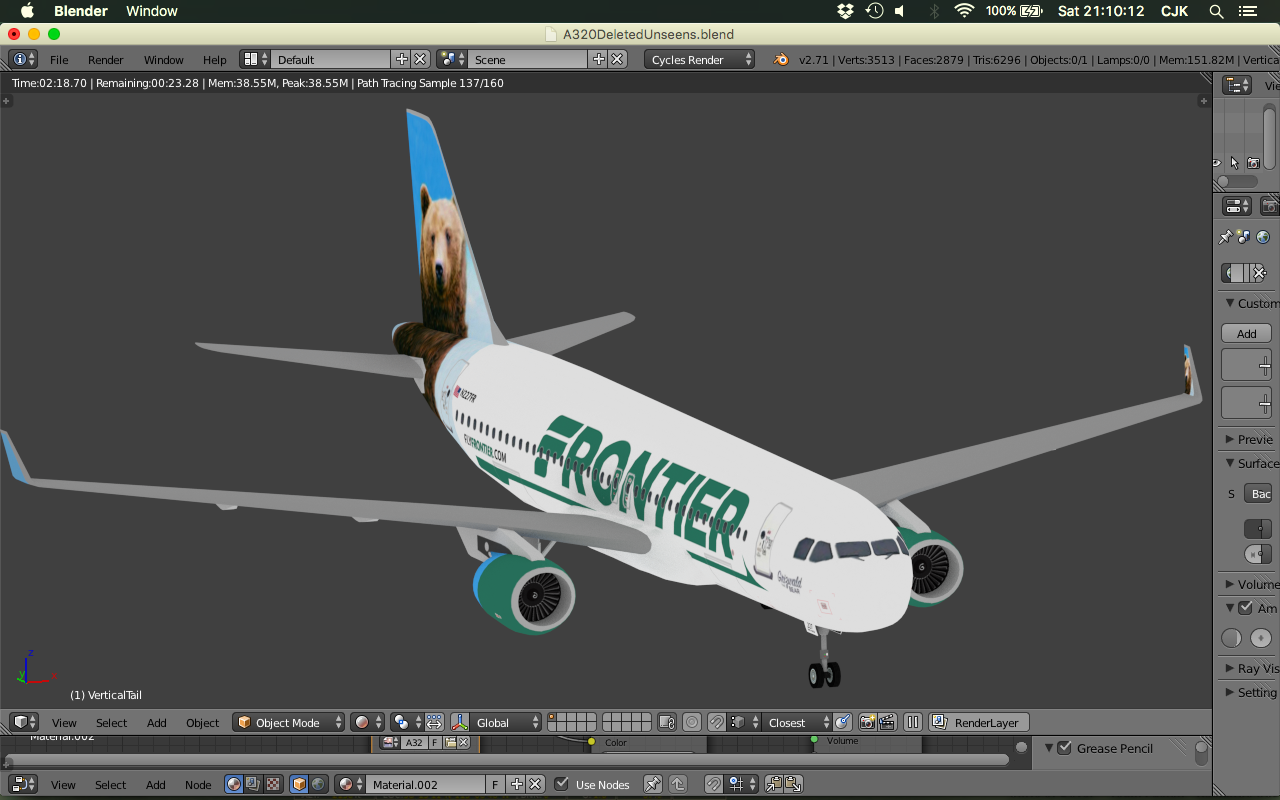This screenshot has width=1280, height=800.
Task: Select the texture nodes tree type icon
Action: pyautogui.click(x=272, y=784)
